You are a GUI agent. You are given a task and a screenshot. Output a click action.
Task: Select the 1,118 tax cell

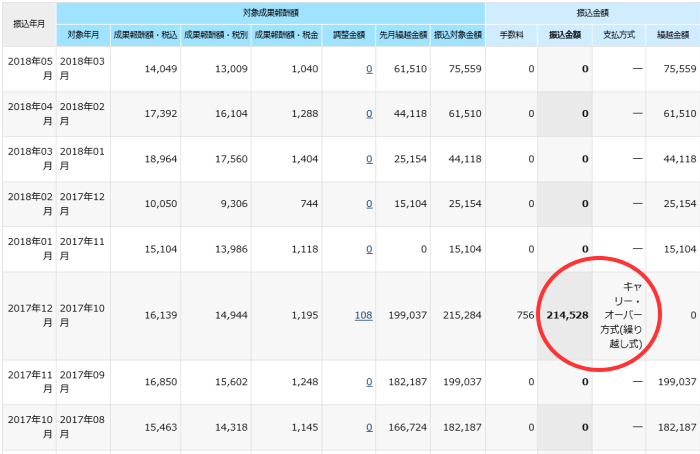(x=287, y=249)
